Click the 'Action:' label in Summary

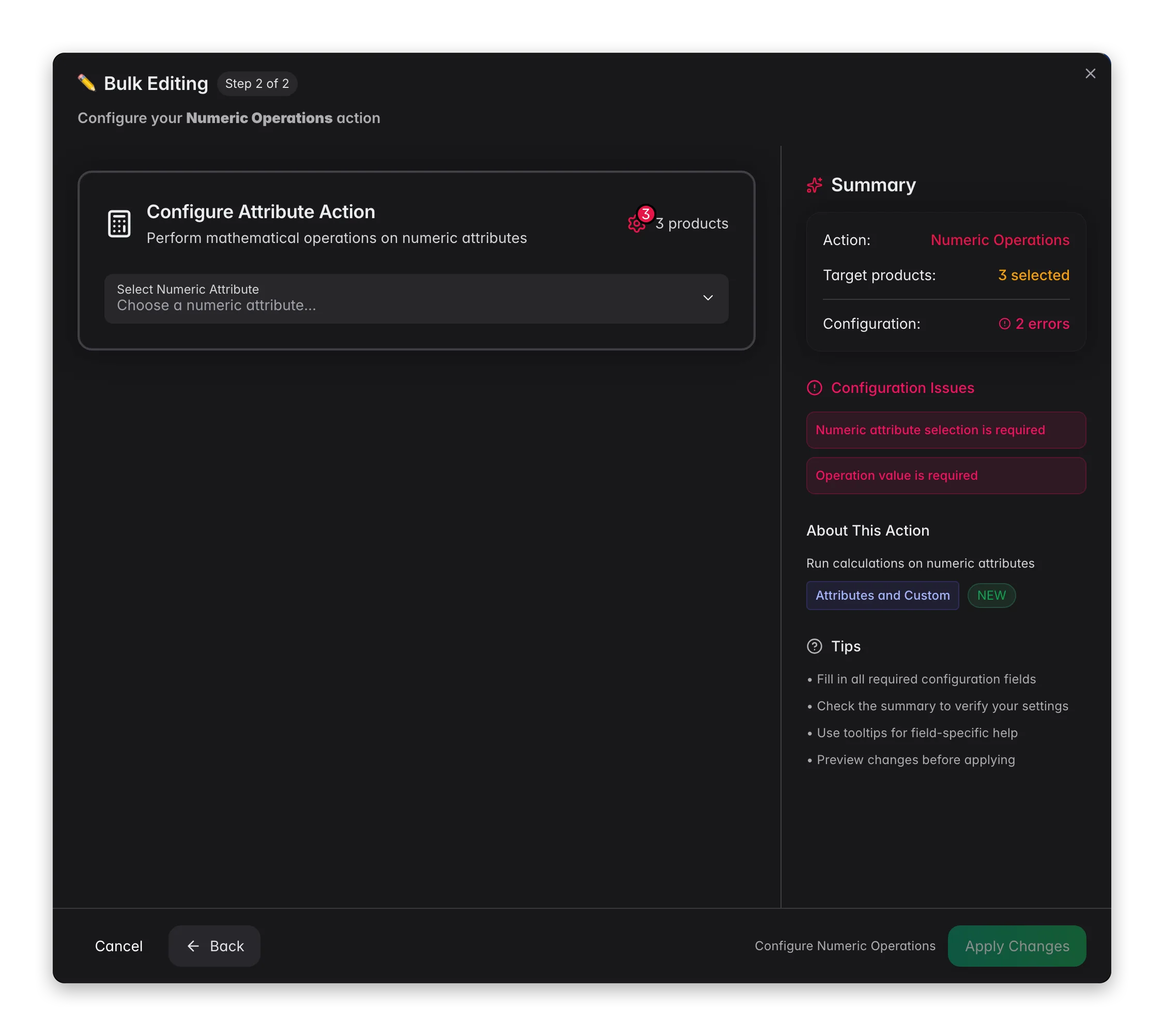click(x=846, y=240)
